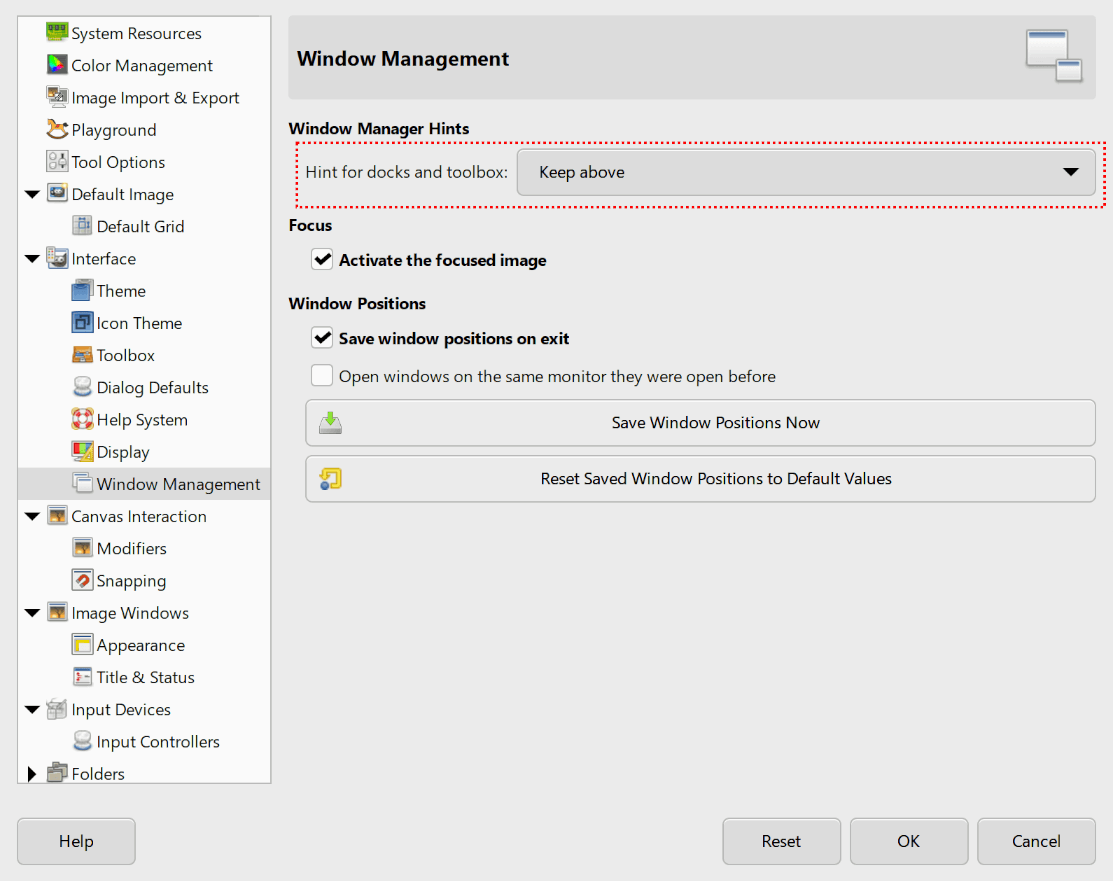Enable Open windows on the same monitor
This screenshot has width=1113, height=881.
pos(322,376)
